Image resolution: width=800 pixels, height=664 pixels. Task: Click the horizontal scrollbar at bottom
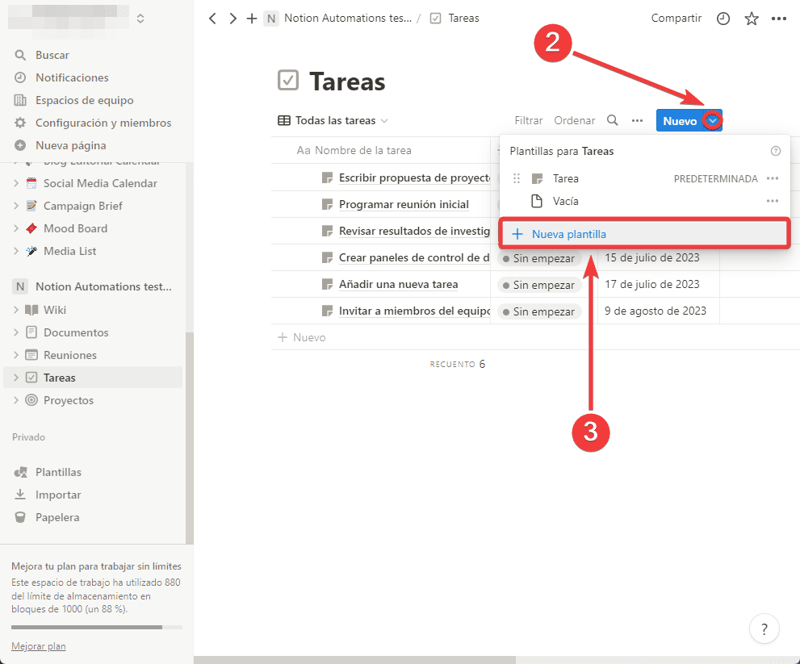click(354, 660)
